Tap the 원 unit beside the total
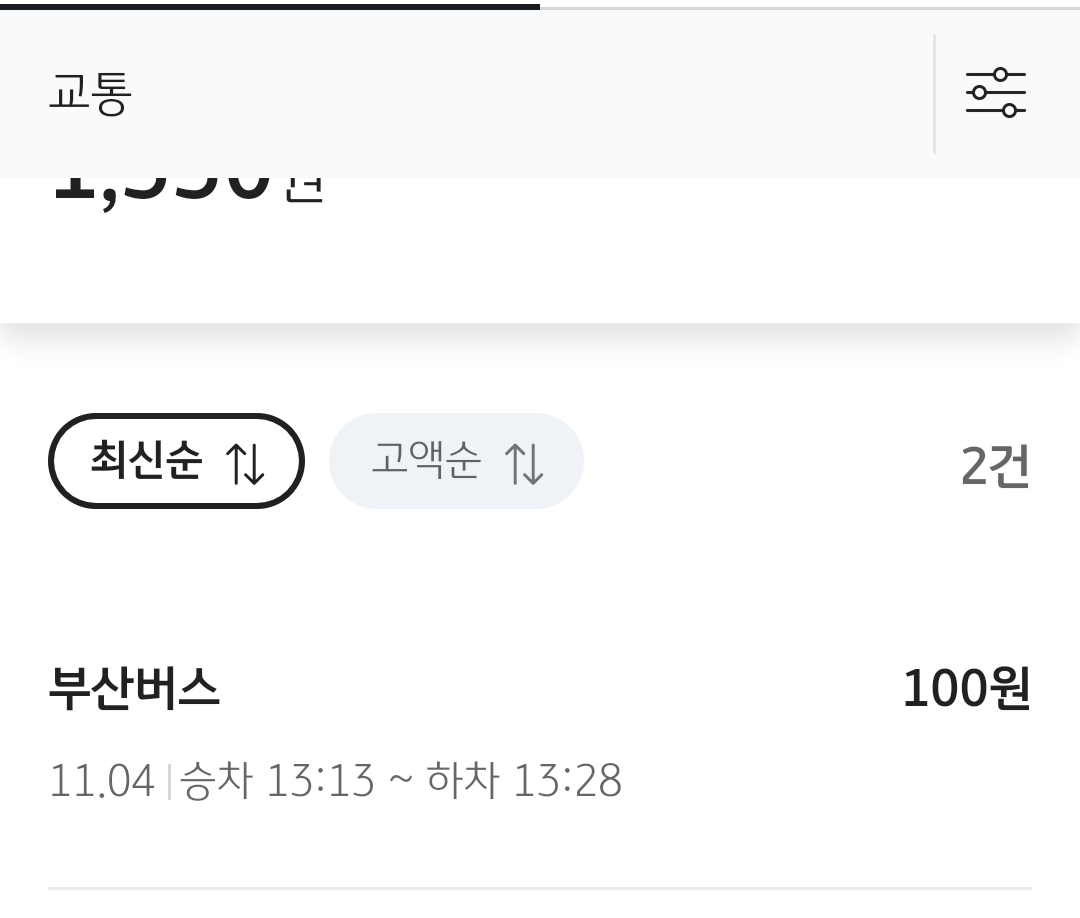This screenshot has height=918, width=1080. [x=304, y=190]
